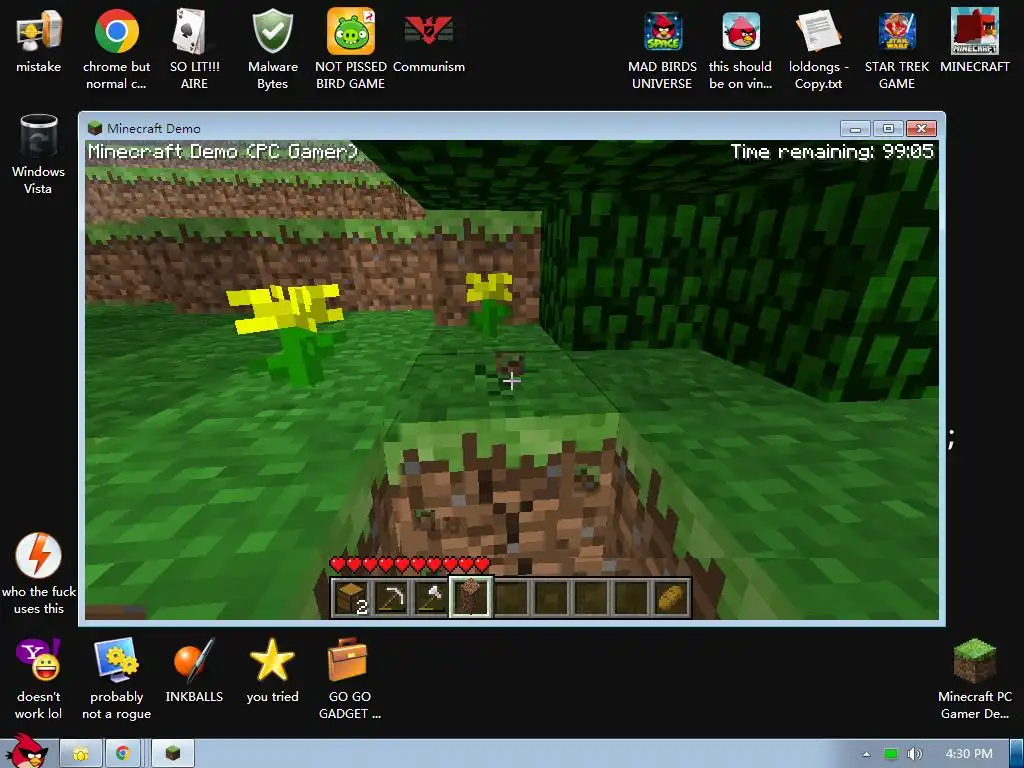Select the axe hotbar slot
This screenshot has height=768, width=1024.
[x=430, y=597]
